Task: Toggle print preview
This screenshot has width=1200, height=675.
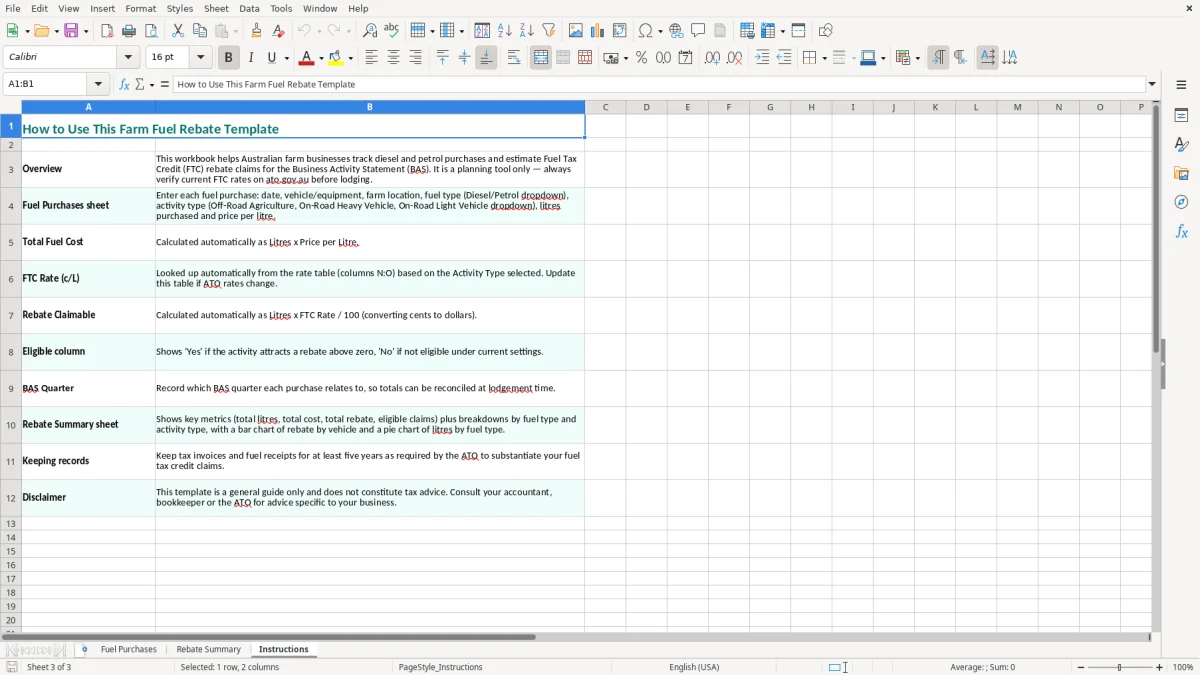Action: [x=151, y=31]
